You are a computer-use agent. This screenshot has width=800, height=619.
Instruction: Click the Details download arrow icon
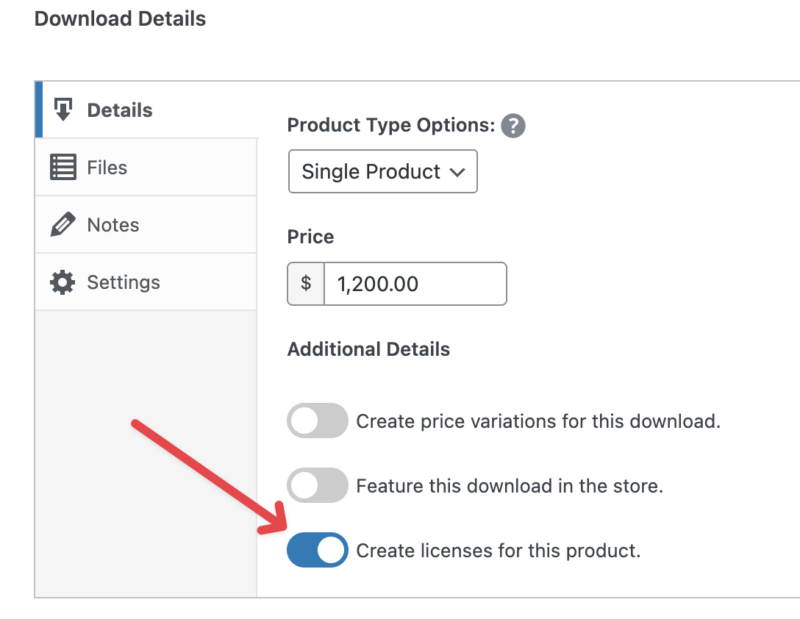63,110
